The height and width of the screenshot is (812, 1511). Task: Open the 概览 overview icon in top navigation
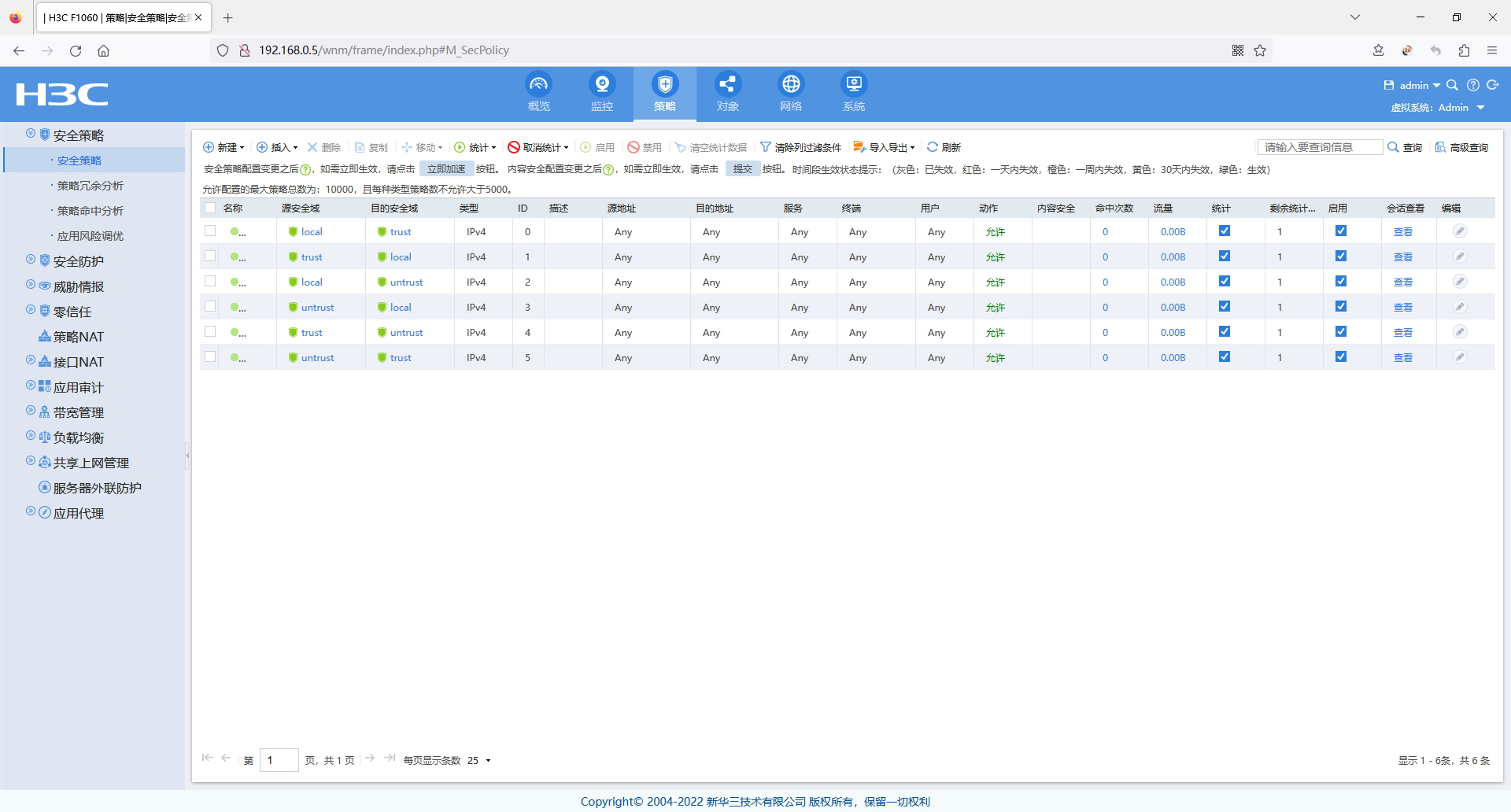pos(538,84)
